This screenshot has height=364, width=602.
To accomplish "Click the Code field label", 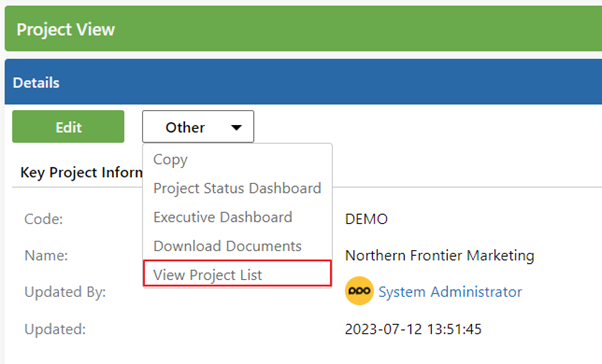I will tap(43, 219).
